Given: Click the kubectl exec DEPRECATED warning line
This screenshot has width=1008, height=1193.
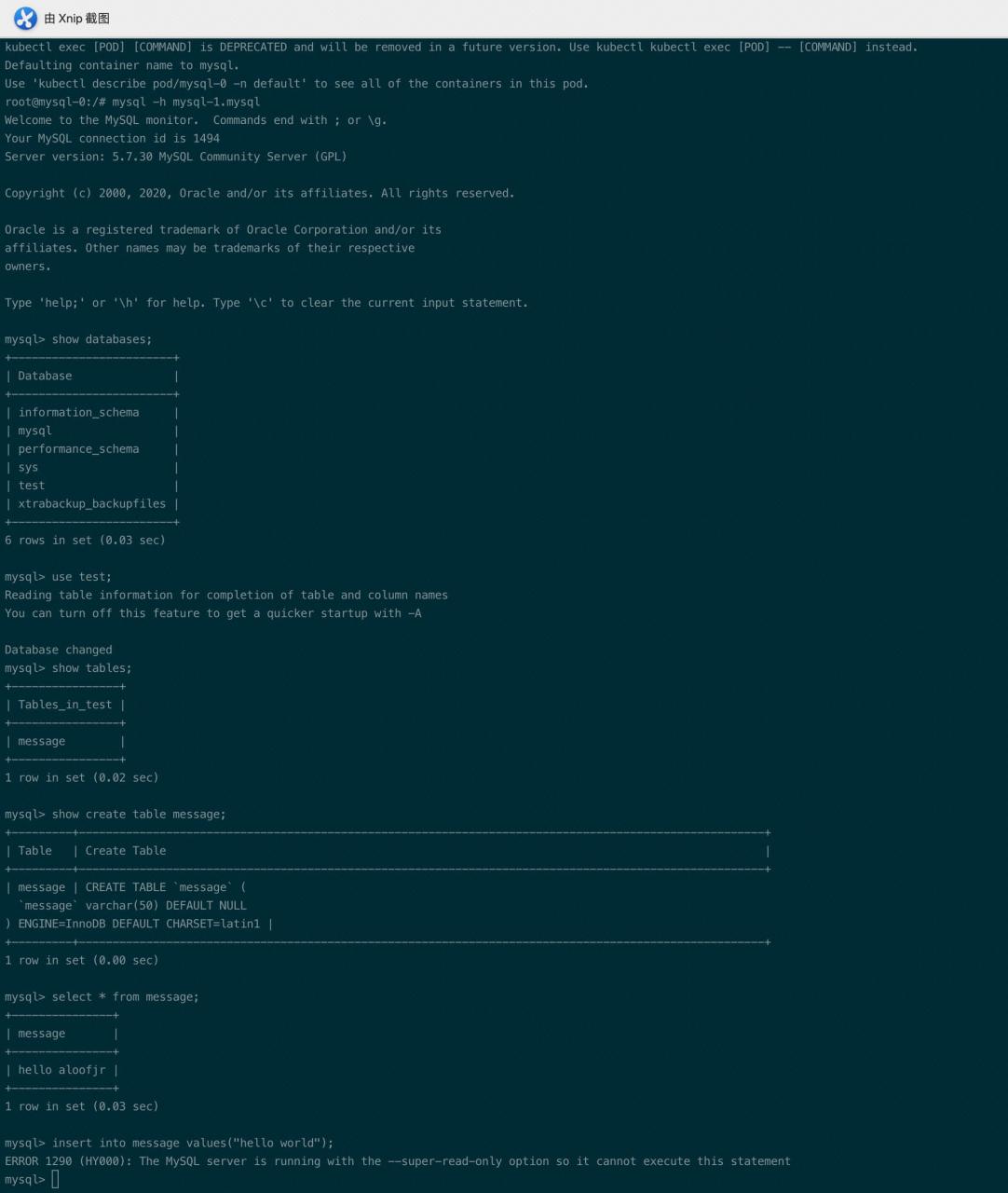Looking at the screenshot, I should [461, 47].
